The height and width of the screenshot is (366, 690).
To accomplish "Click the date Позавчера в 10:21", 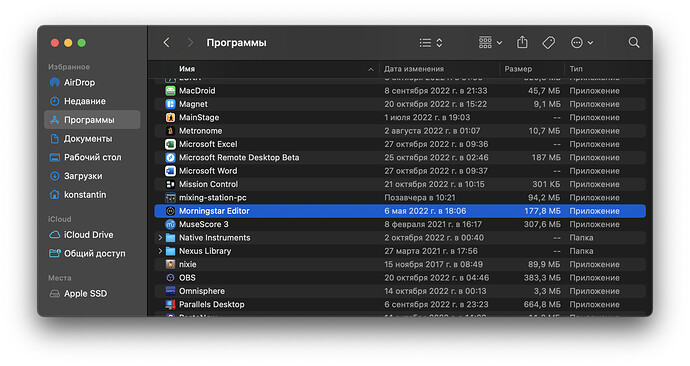I will 420,198.
